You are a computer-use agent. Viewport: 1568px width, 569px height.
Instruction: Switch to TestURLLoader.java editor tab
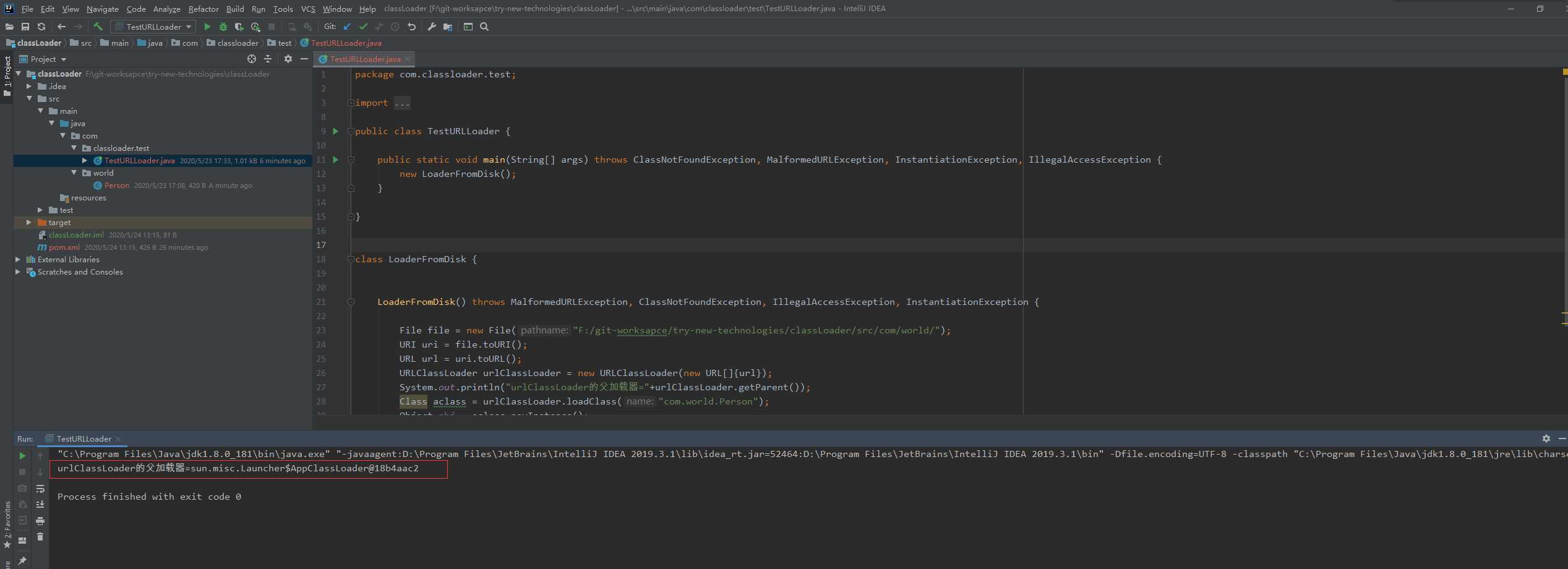click(365, 59)
